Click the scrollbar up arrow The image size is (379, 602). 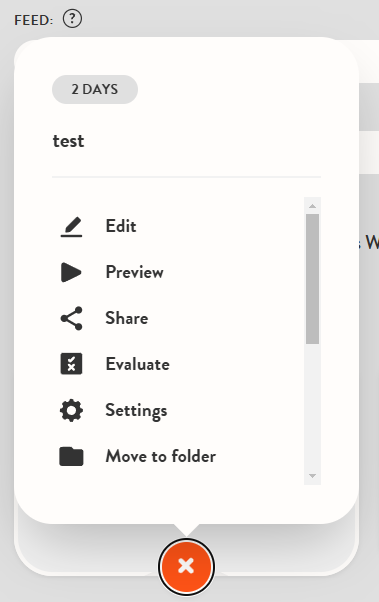tap(313, 206)
